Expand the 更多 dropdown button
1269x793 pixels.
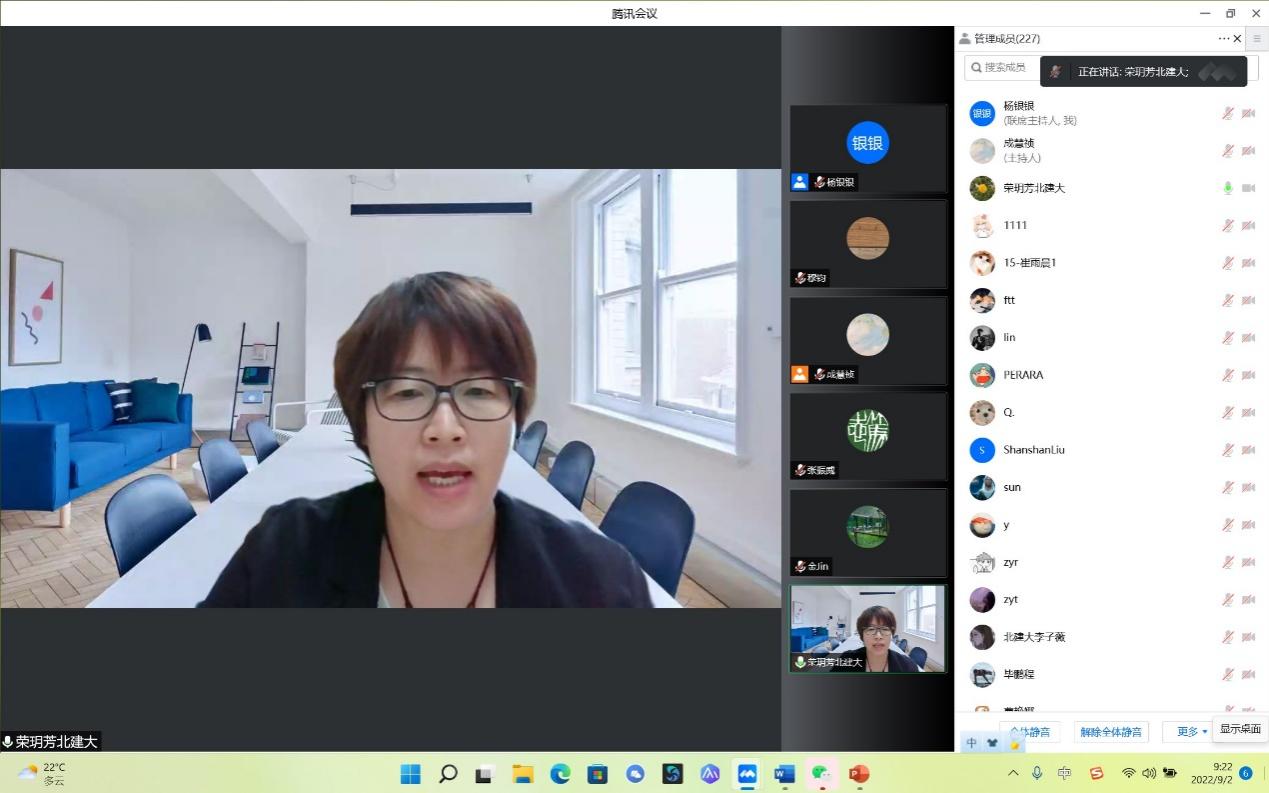click(x=1192, y=732)
